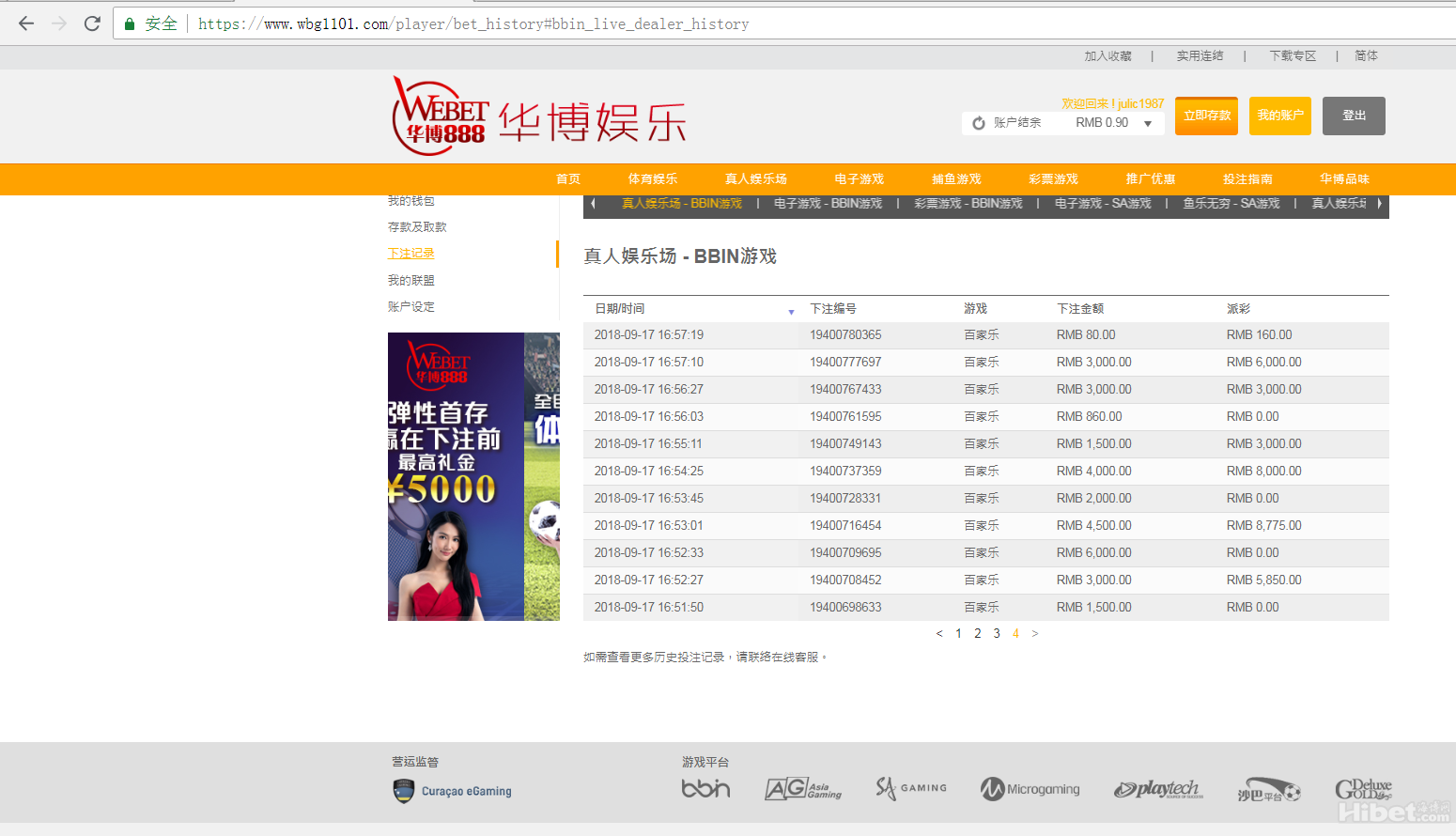The image size is (1456, 836).
Task: Click the 登出 logout button
Action: click(1354, 116)
